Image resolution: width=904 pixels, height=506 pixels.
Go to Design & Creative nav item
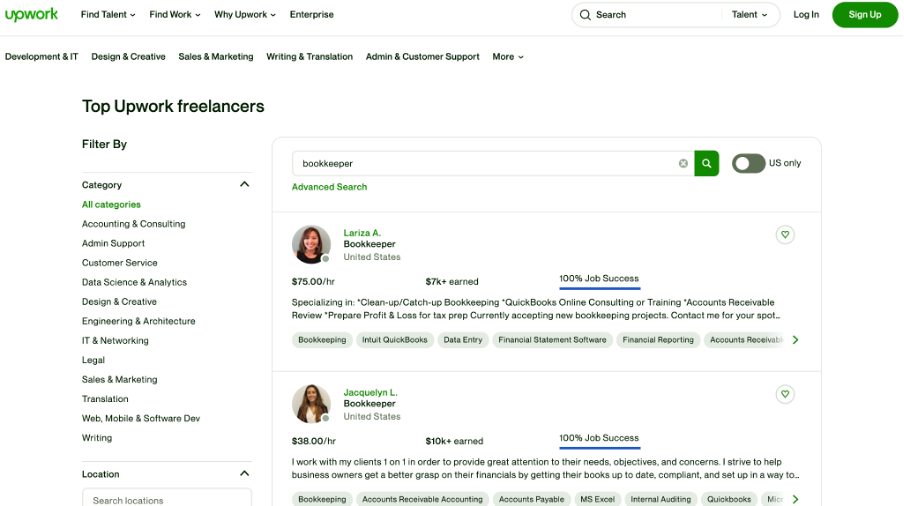[128, 56]
